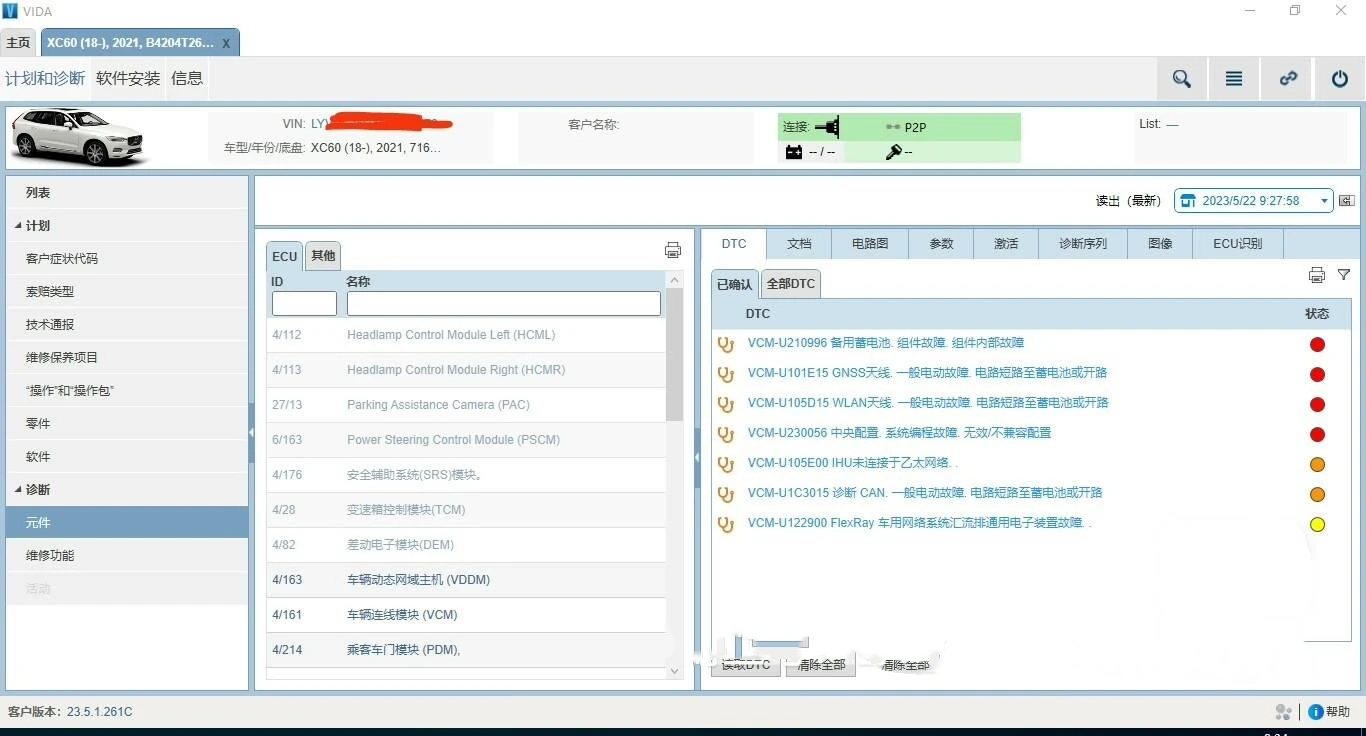Focus the ECU 名称 filter field
This screenshot has height=736, width=1366.
point(504,303)
